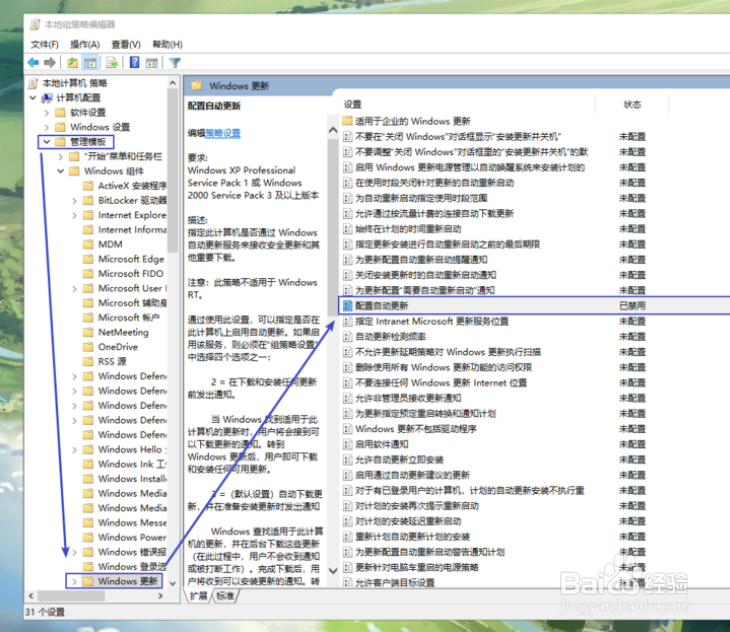730x632 pixels.
Task: Select 允许自动更新立即安装 policy
Action: [x=399, y=460]
